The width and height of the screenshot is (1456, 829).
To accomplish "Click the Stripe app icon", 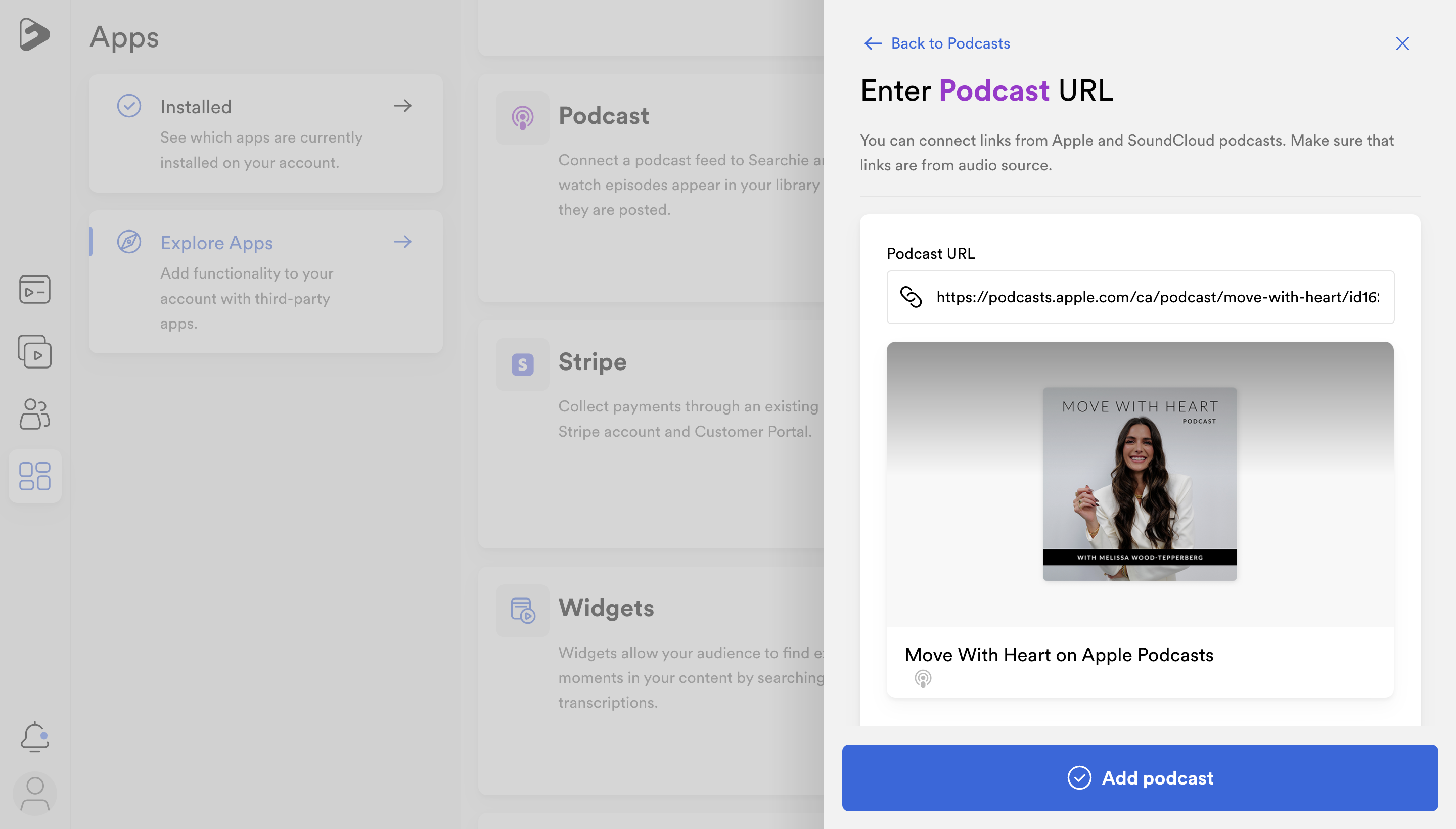I will pyautogui.click(x=522, y=364).
